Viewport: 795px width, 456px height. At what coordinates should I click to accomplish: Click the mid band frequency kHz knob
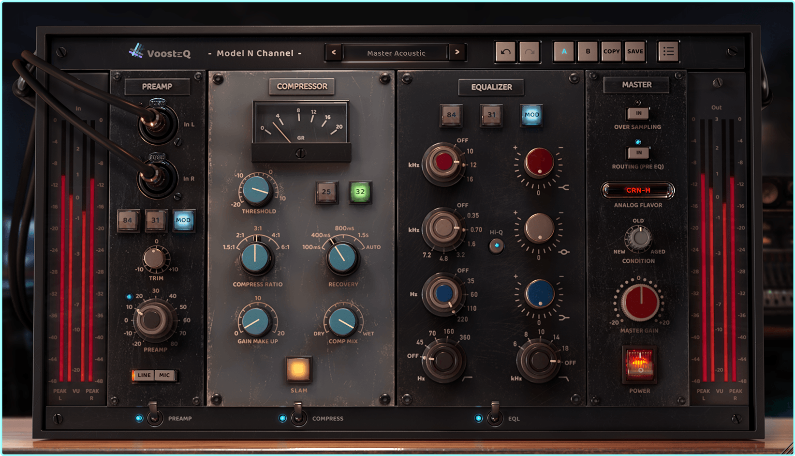[443, 228]
